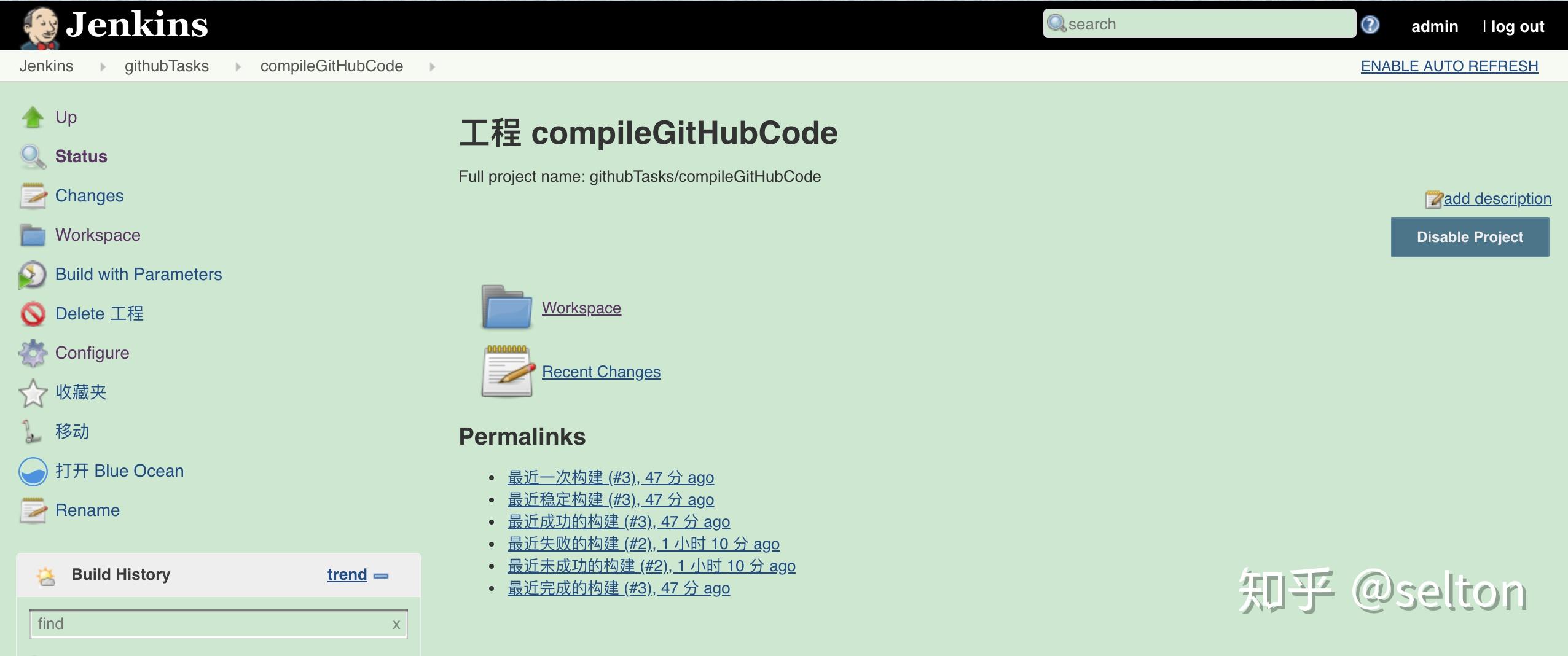Open the Up menu item

point(66,117)
